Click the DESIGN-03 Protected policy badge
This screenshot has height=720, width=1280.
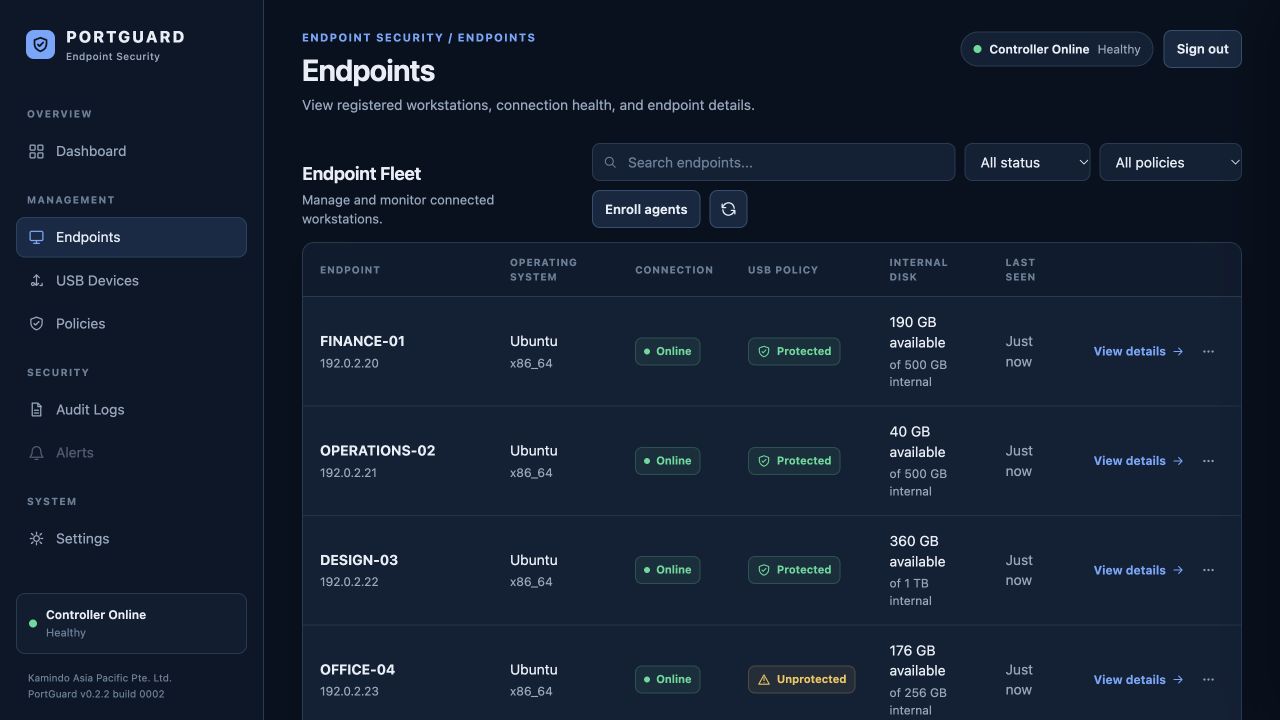pos(794,570)
